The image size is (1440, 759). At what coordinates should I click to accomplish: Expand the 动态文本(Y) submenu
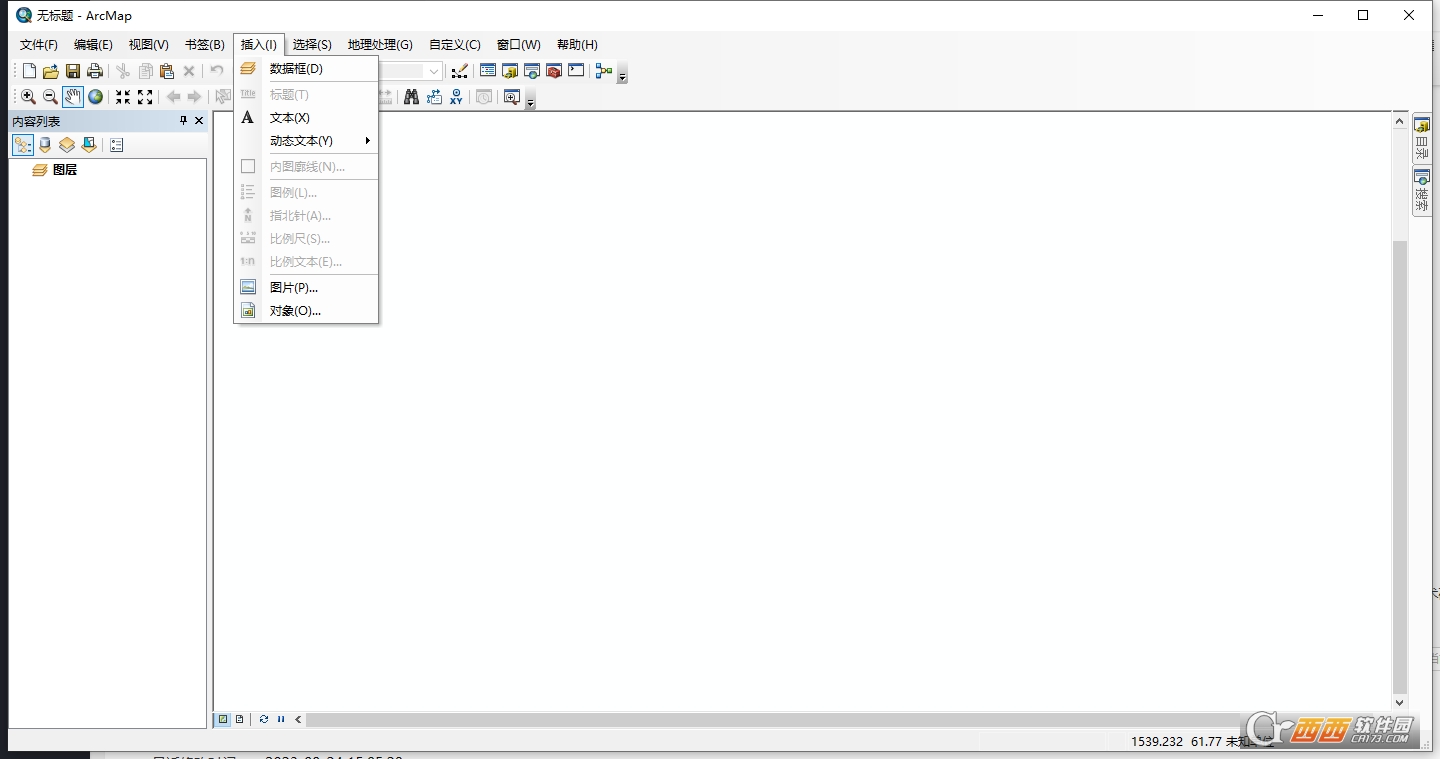(x=306, y=141)
